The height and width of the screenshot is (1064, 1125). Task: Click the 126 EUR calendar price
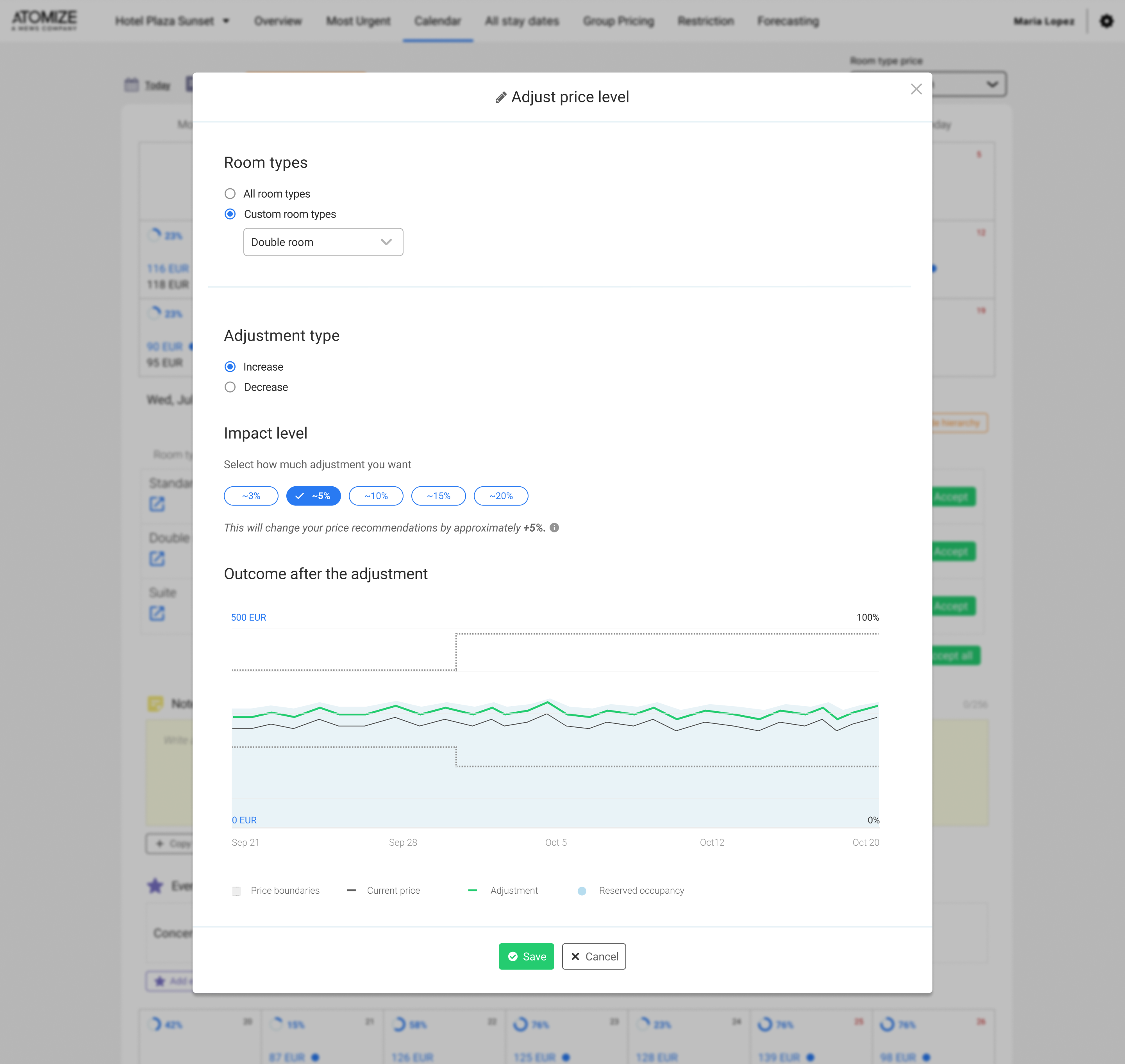click(x=412, y=1057)
